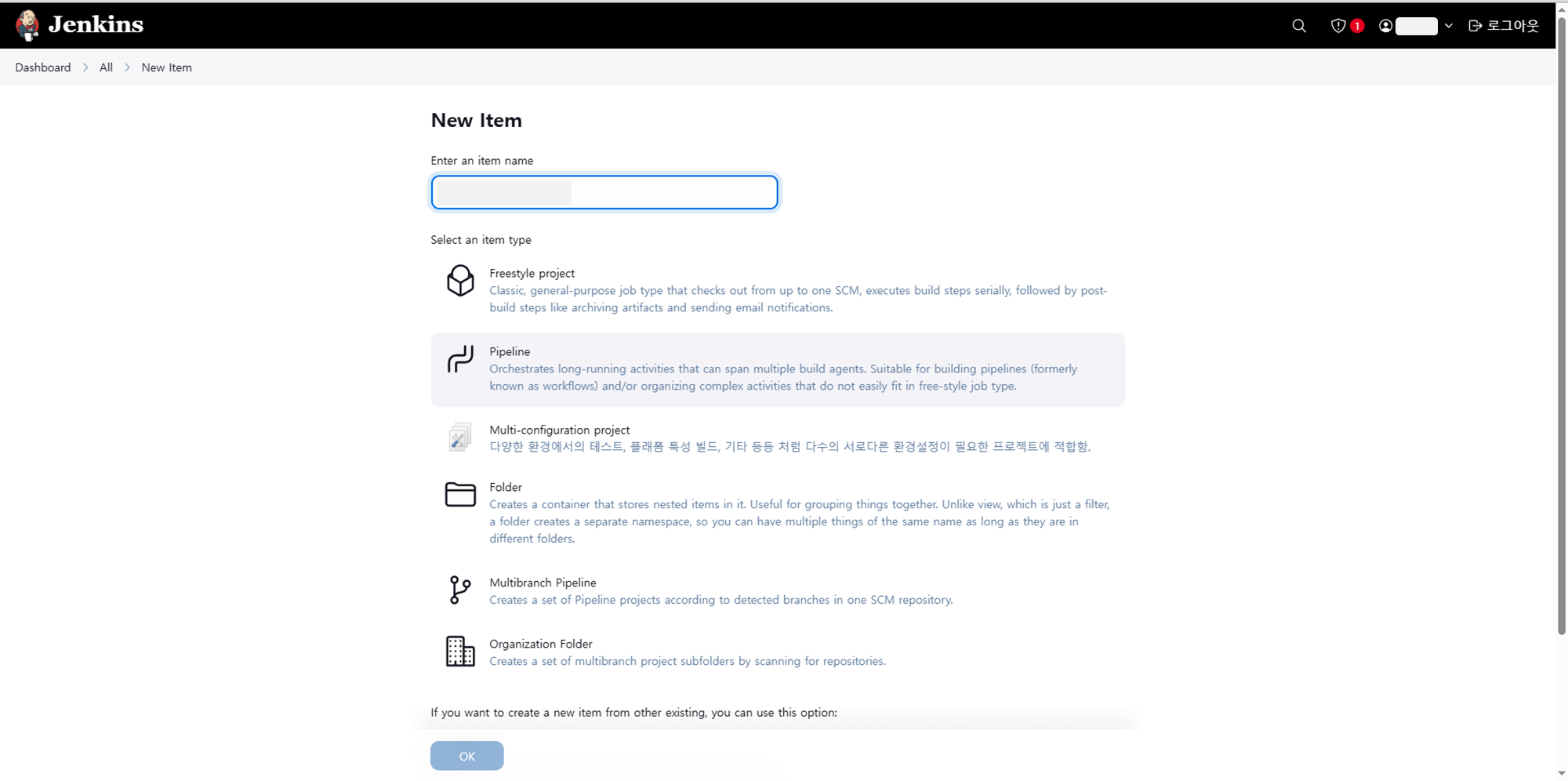
Task: Click the user account avatar icon
Action: coord(1385,26)
